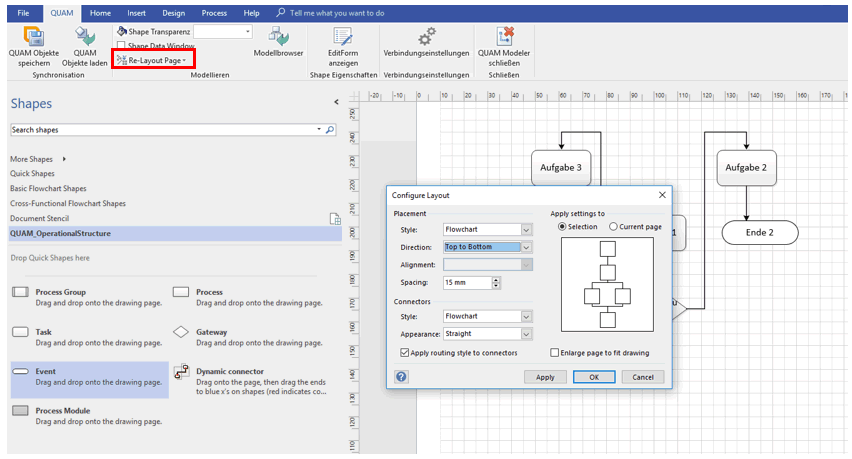This screenshot has width=852, height=459.
Task: Click the Document Stencil page icon
Action: click(335, 218)
